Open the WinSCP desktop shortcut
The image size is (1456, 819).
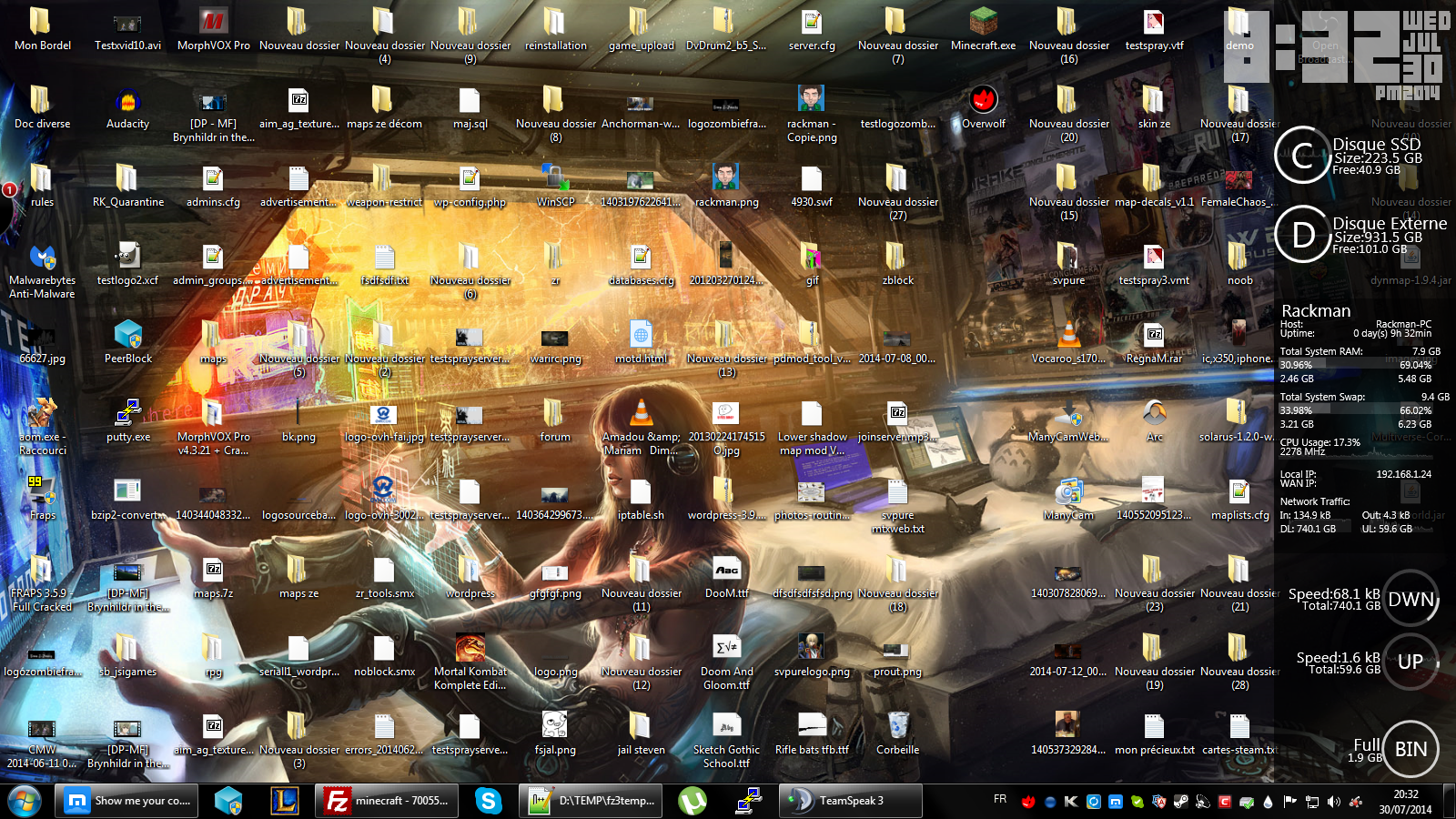coord(555,187)
